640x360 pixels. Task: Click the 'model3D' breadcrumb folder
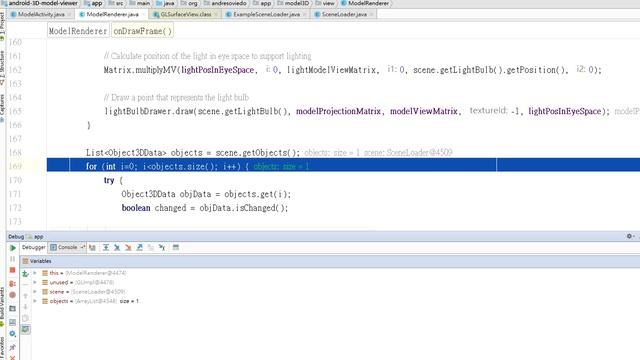[x=293, y=3]
